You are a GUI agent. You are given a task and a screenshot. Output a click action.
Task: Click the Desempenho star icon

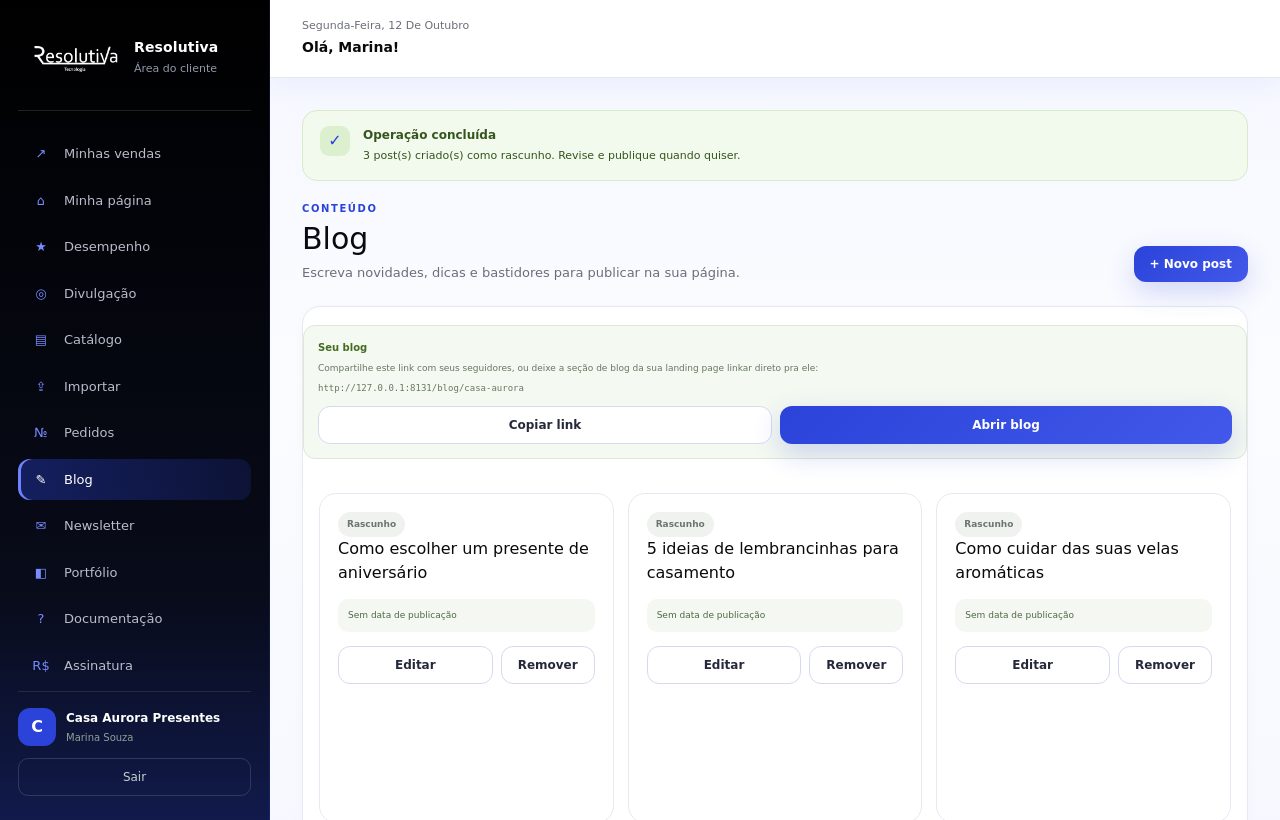[x=41, y=247]
